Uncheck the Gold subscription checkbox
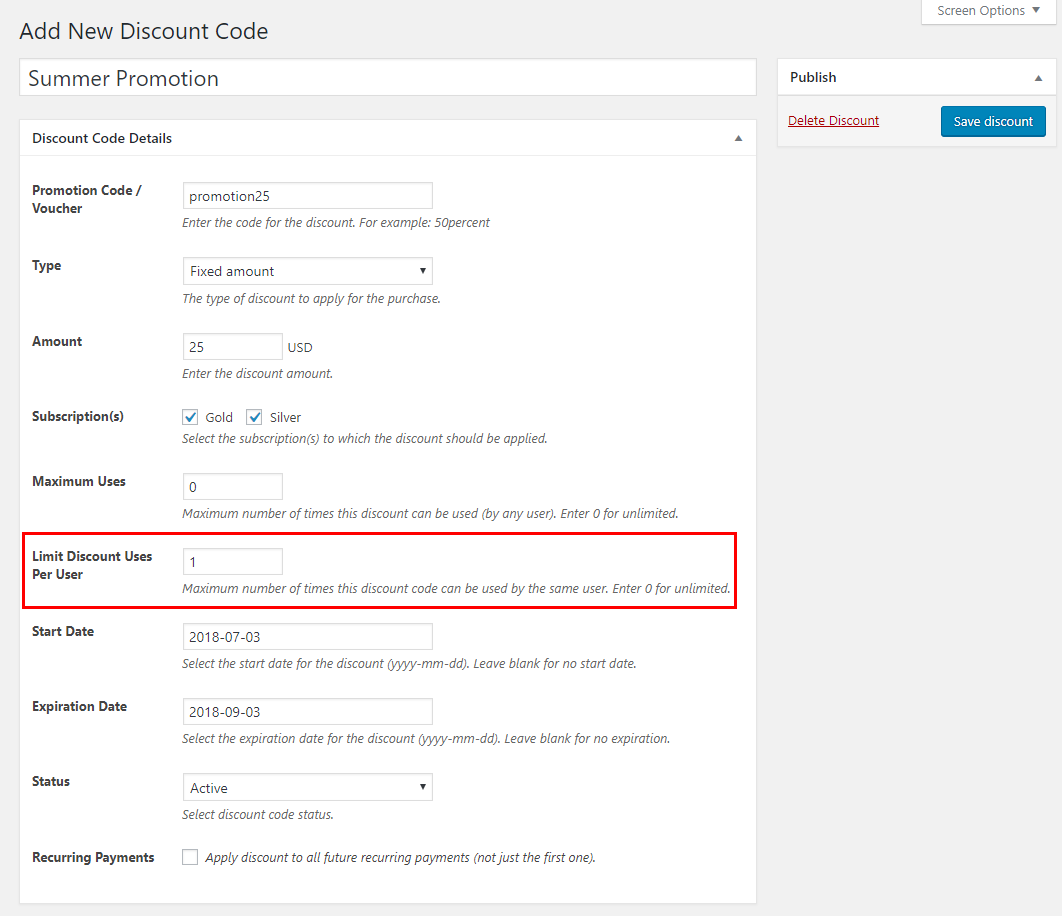The image size is (1062, 916). (x=190, y=417)
